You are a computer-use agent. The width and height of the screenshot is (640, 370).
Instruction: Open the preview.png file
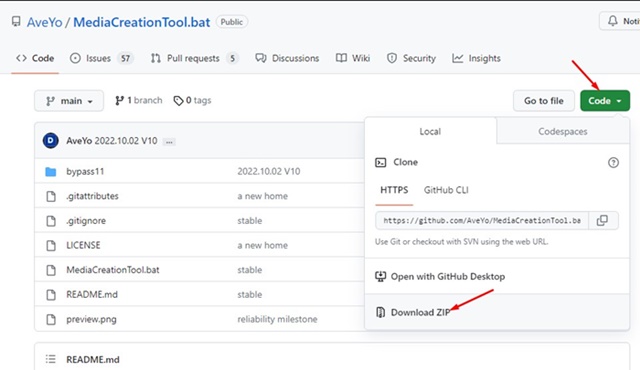pyautogui.click(x=91, y=319)
